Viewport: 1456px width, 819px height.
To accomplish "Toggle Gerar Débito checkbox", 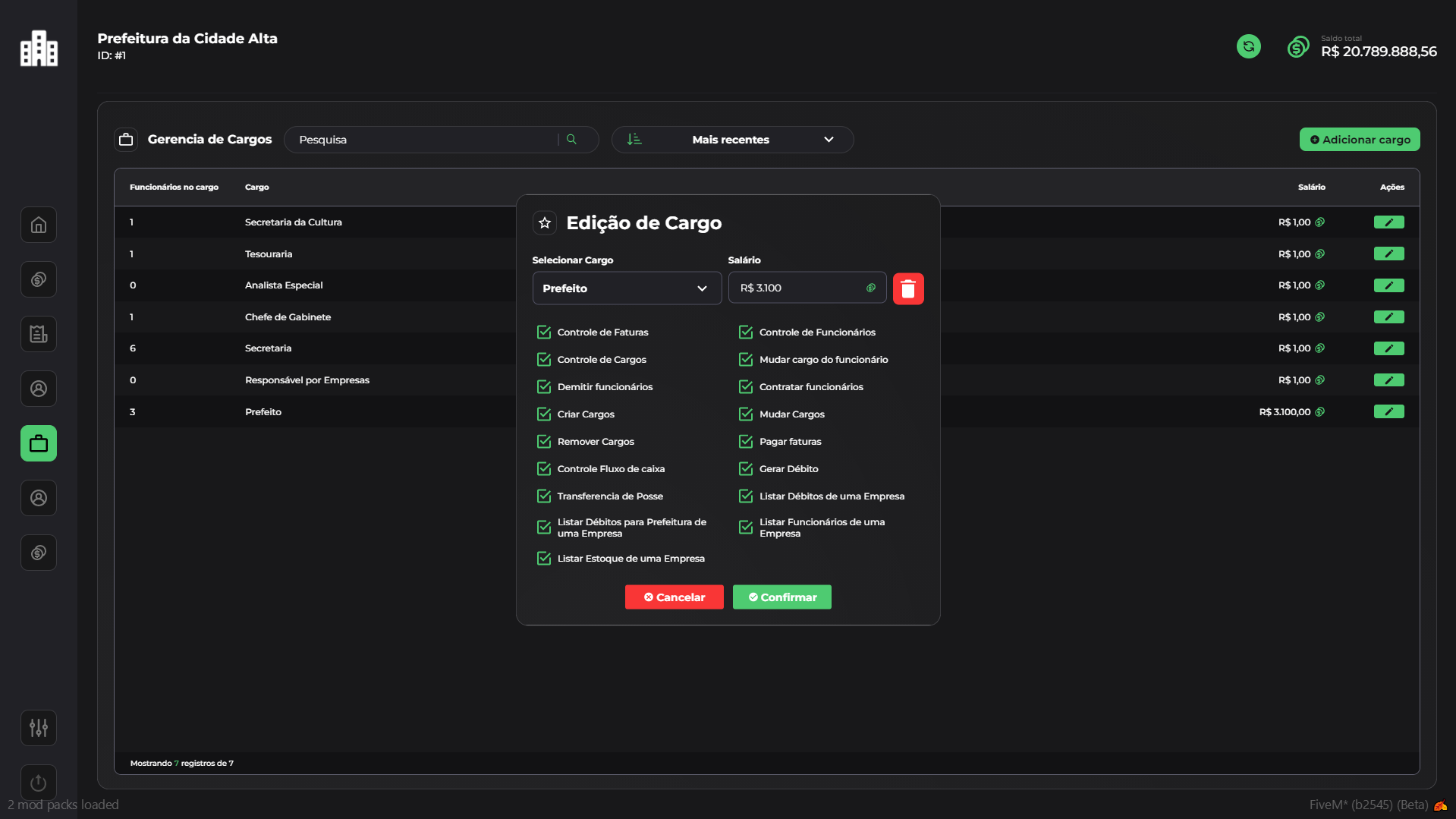I will (x=745, y=468).
